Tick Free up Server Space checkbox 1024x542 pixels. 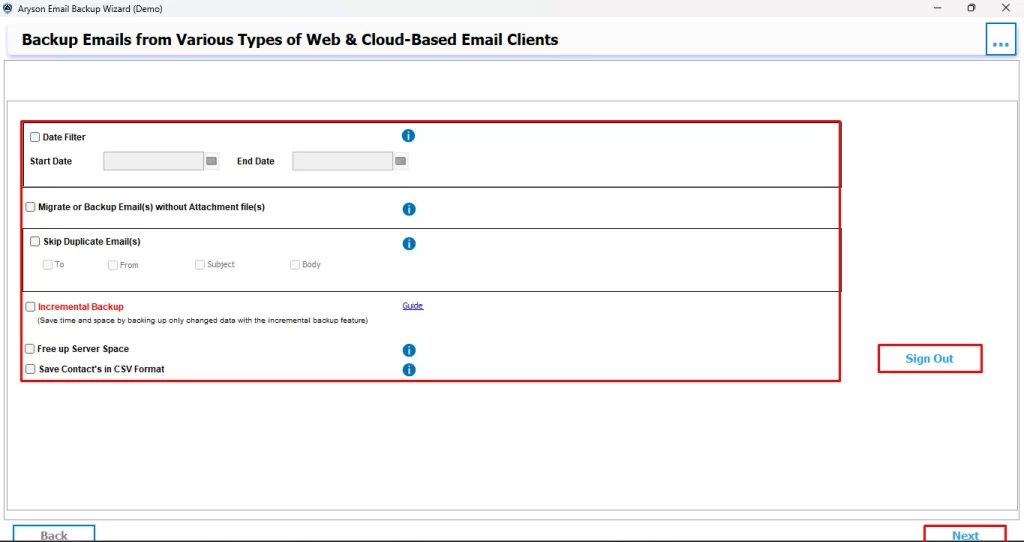(30, 349)
